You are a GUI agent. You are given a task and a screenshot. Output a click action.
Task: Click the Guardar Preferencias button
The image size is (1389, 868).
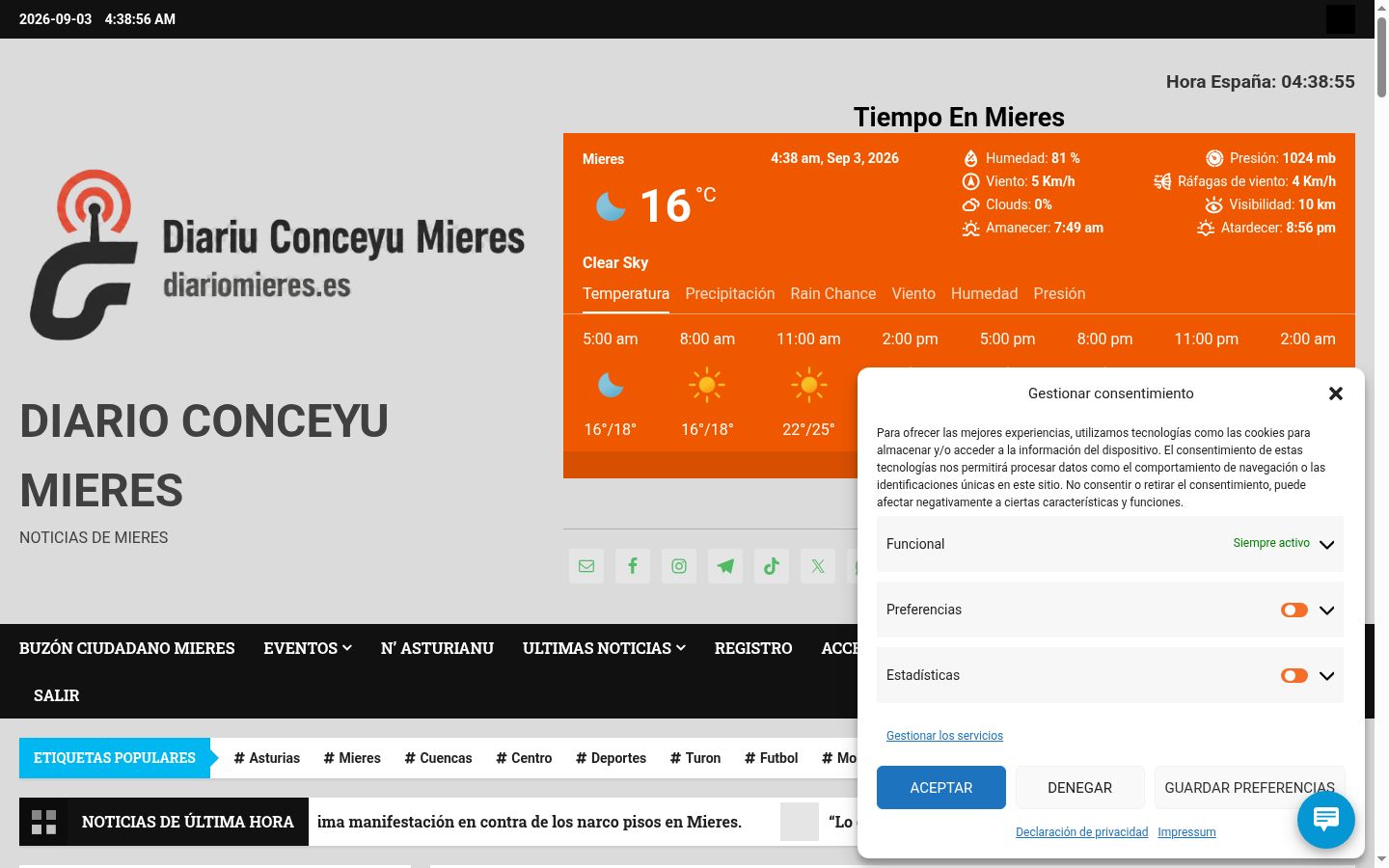tap(1250, 788)
